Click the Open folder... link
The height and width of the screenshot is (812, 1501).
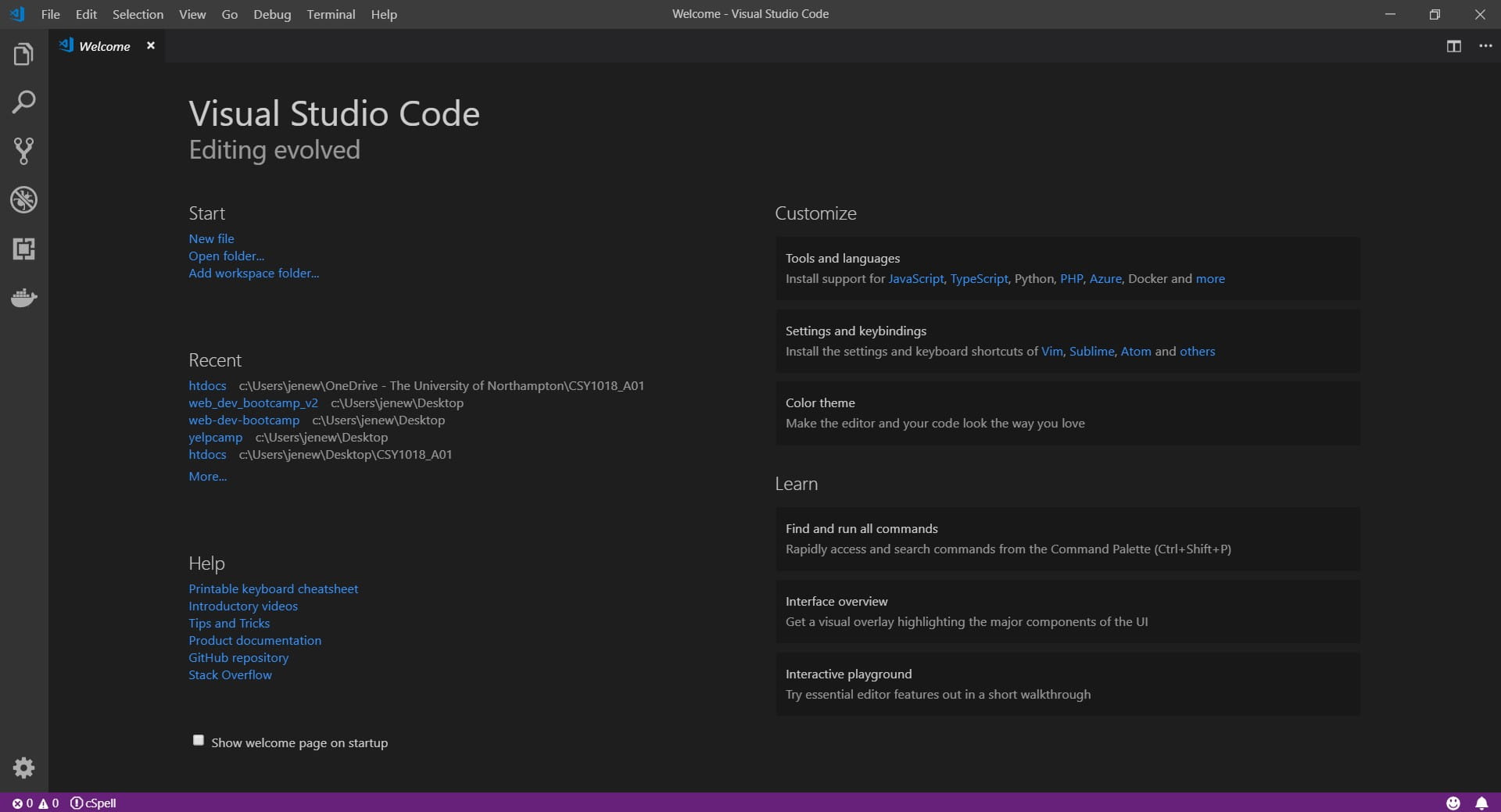[x=226, y=256]
